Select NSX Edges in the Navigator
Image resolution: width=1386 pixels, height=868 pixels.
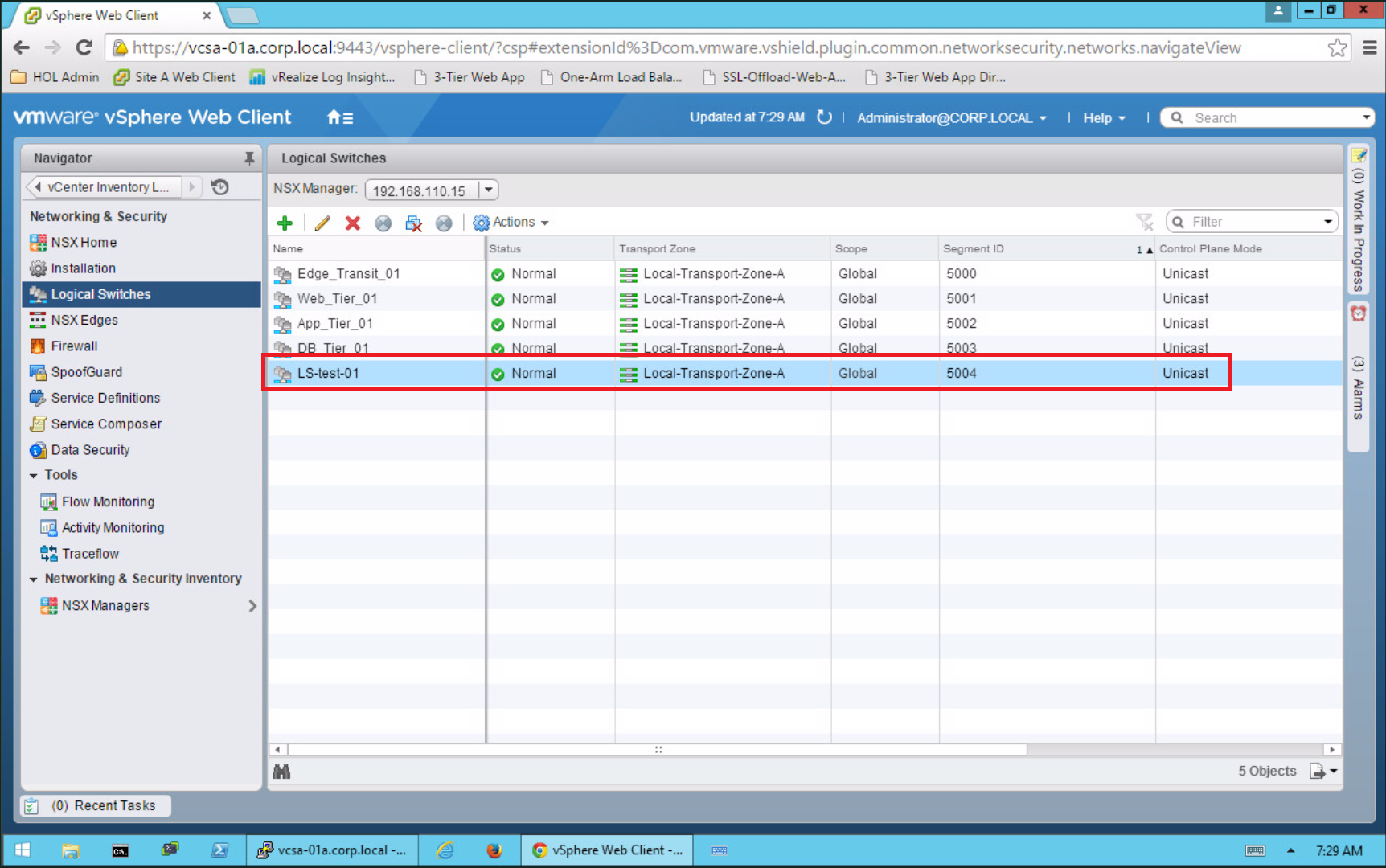pos(84,320)
